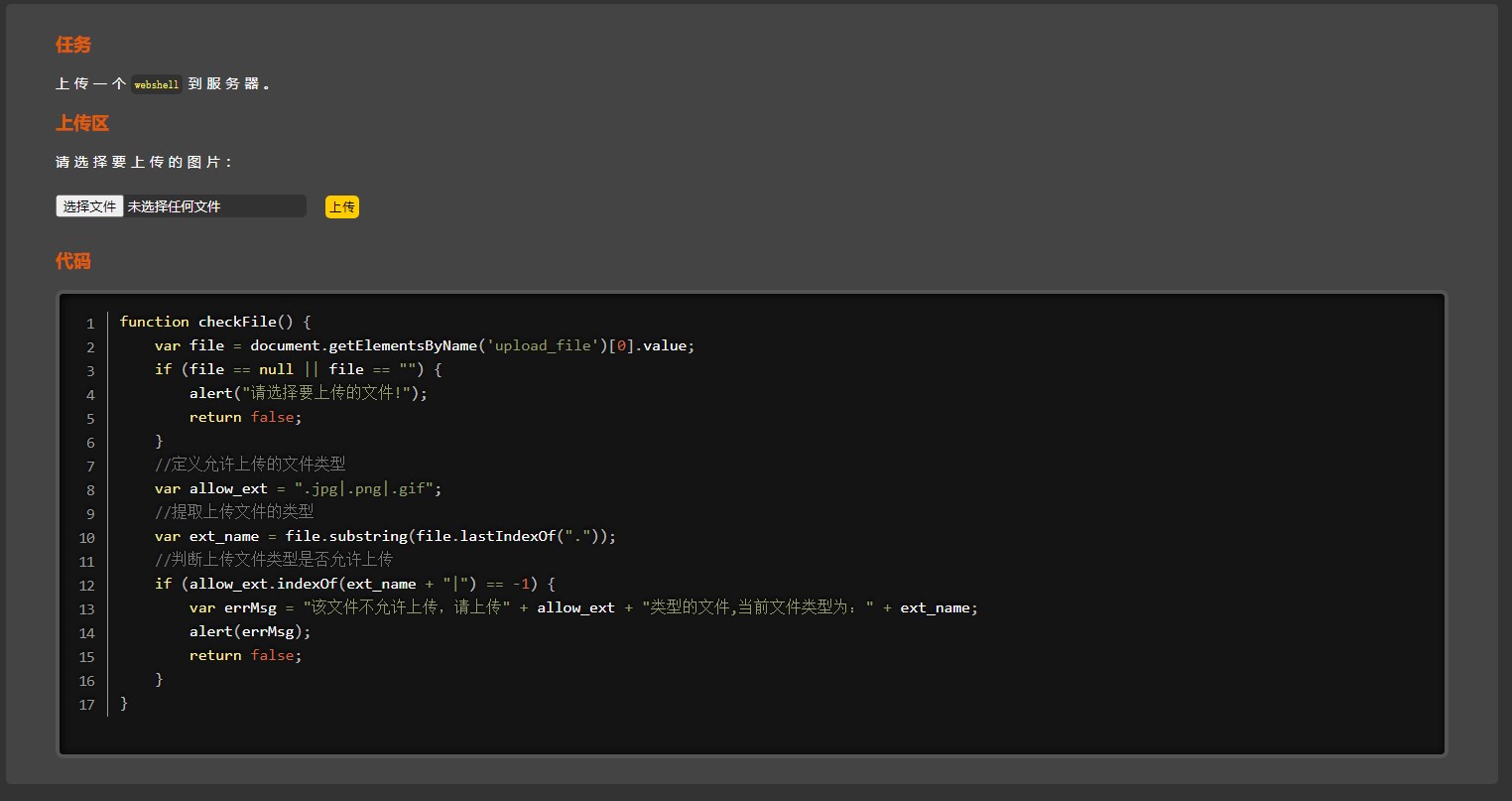Click the comment //定义允许上传的文件类型
Image resolution: width=1512 pixels, height=801 pixels.
tap(250, 465)
